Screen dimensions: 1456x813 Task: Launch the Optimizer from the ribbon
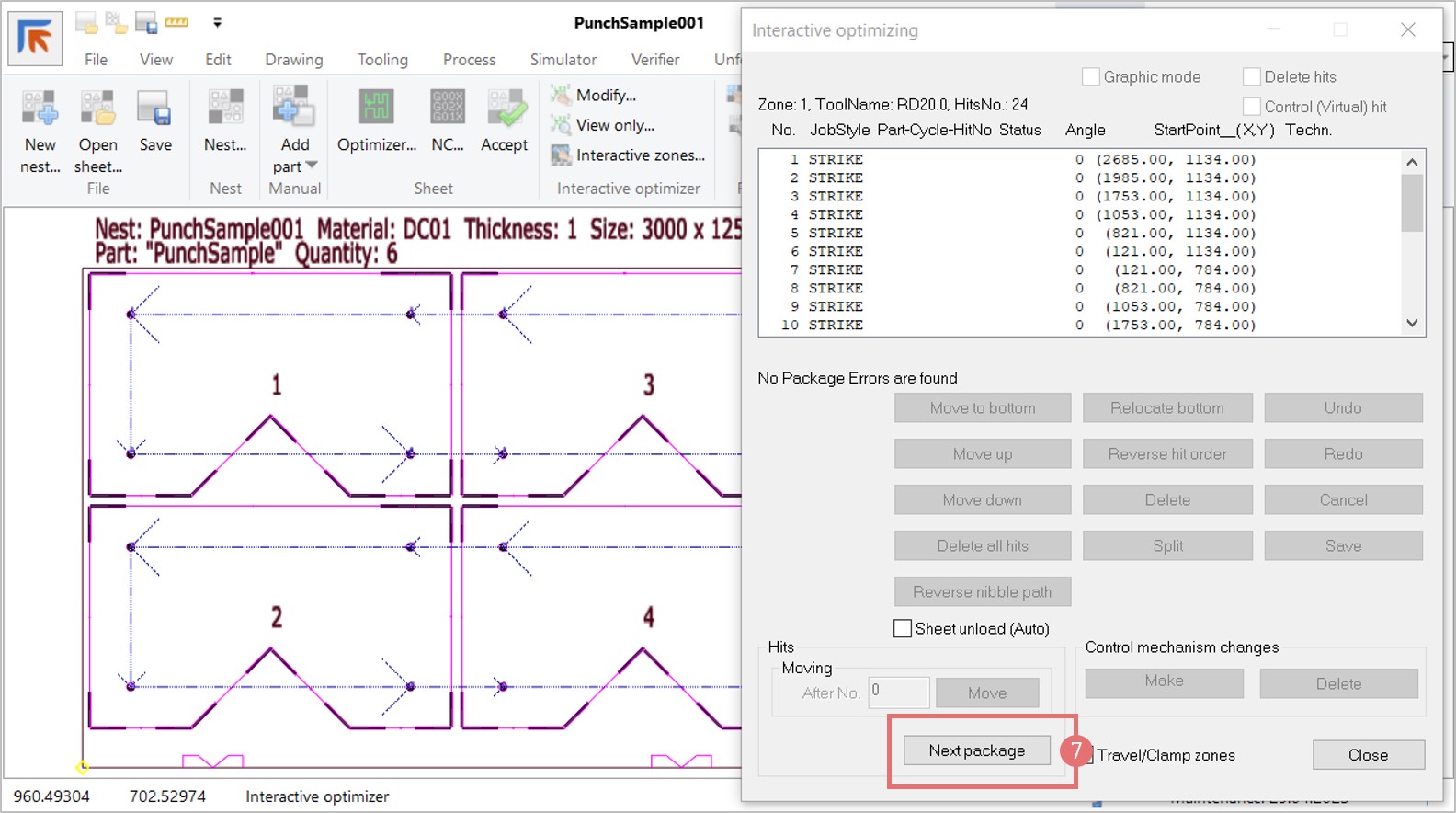(x=377, y=109)
